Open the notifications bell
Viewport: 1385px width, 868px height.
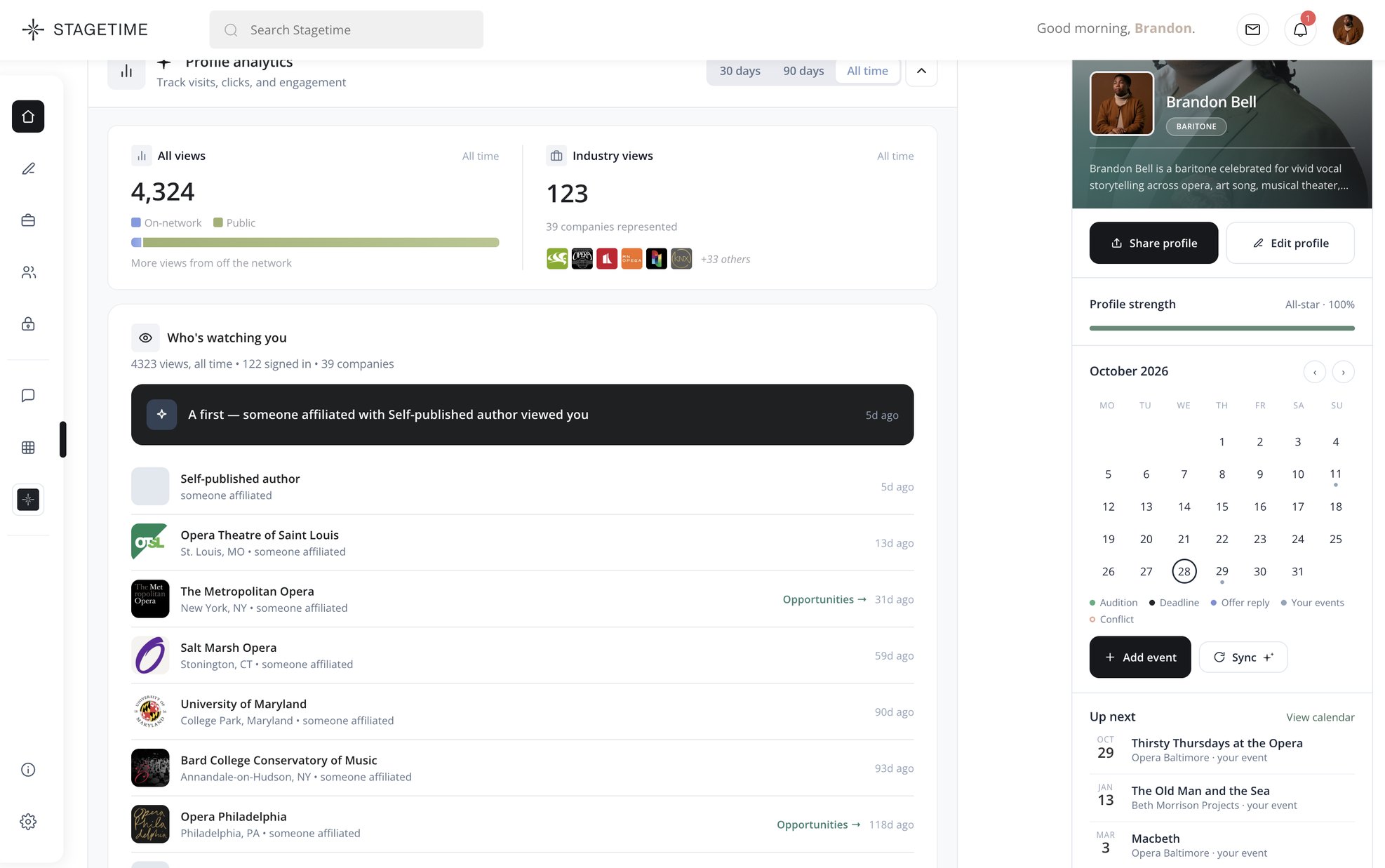1300,29
